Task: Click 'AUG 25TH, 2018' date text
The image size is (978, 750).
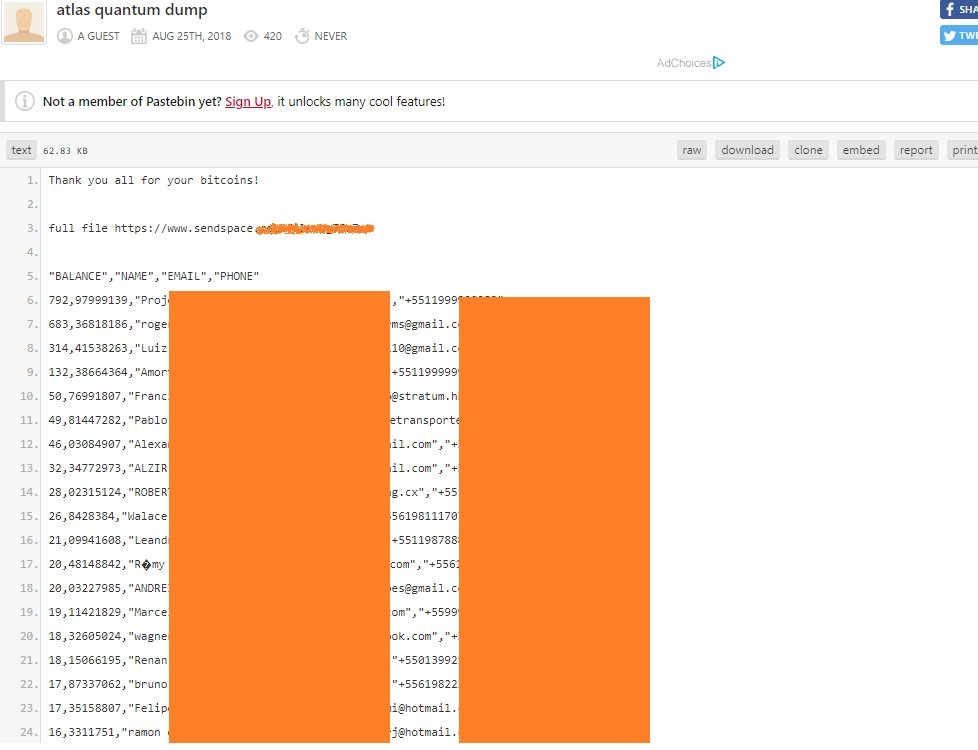Action: pos(191,36)
